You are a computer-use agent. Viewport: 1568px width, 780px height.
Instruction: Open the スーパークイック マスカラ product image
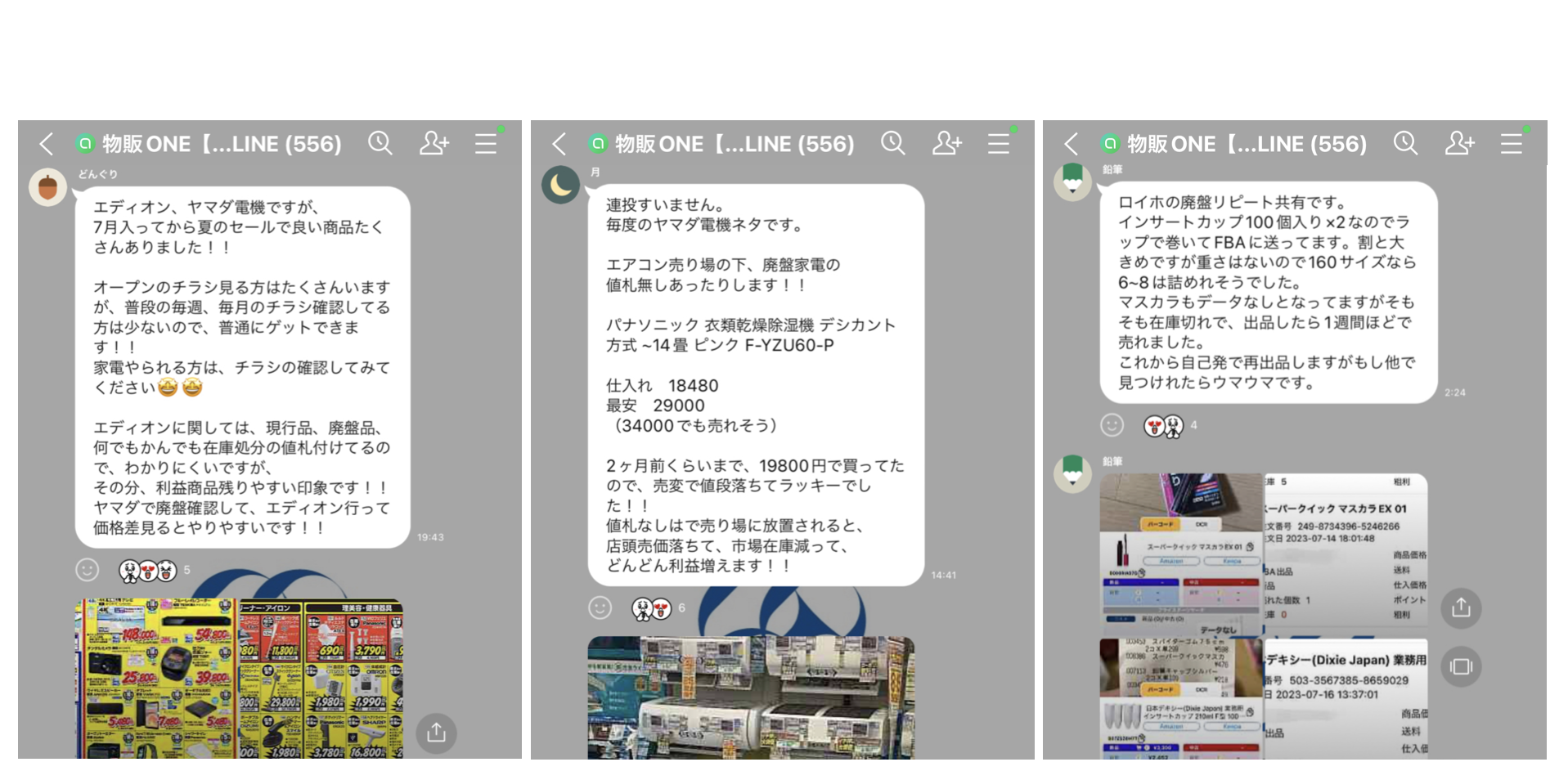pyautogui.click(x=1181, y=554)
